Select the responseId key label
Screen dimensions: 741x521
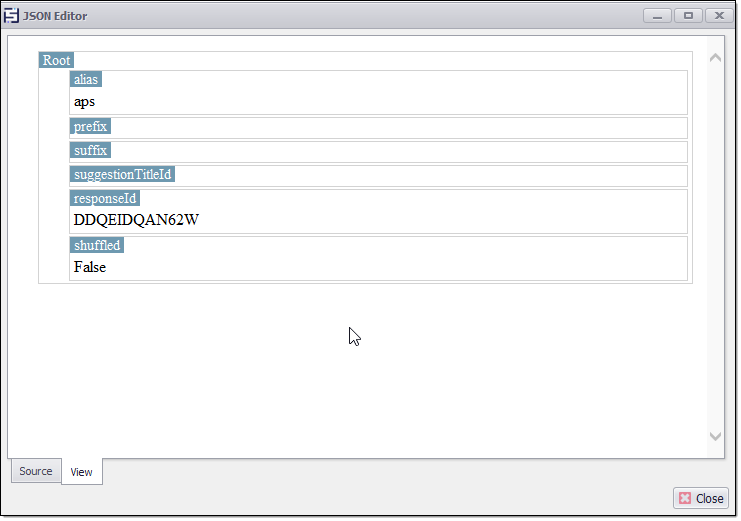[x=105, y=198]
